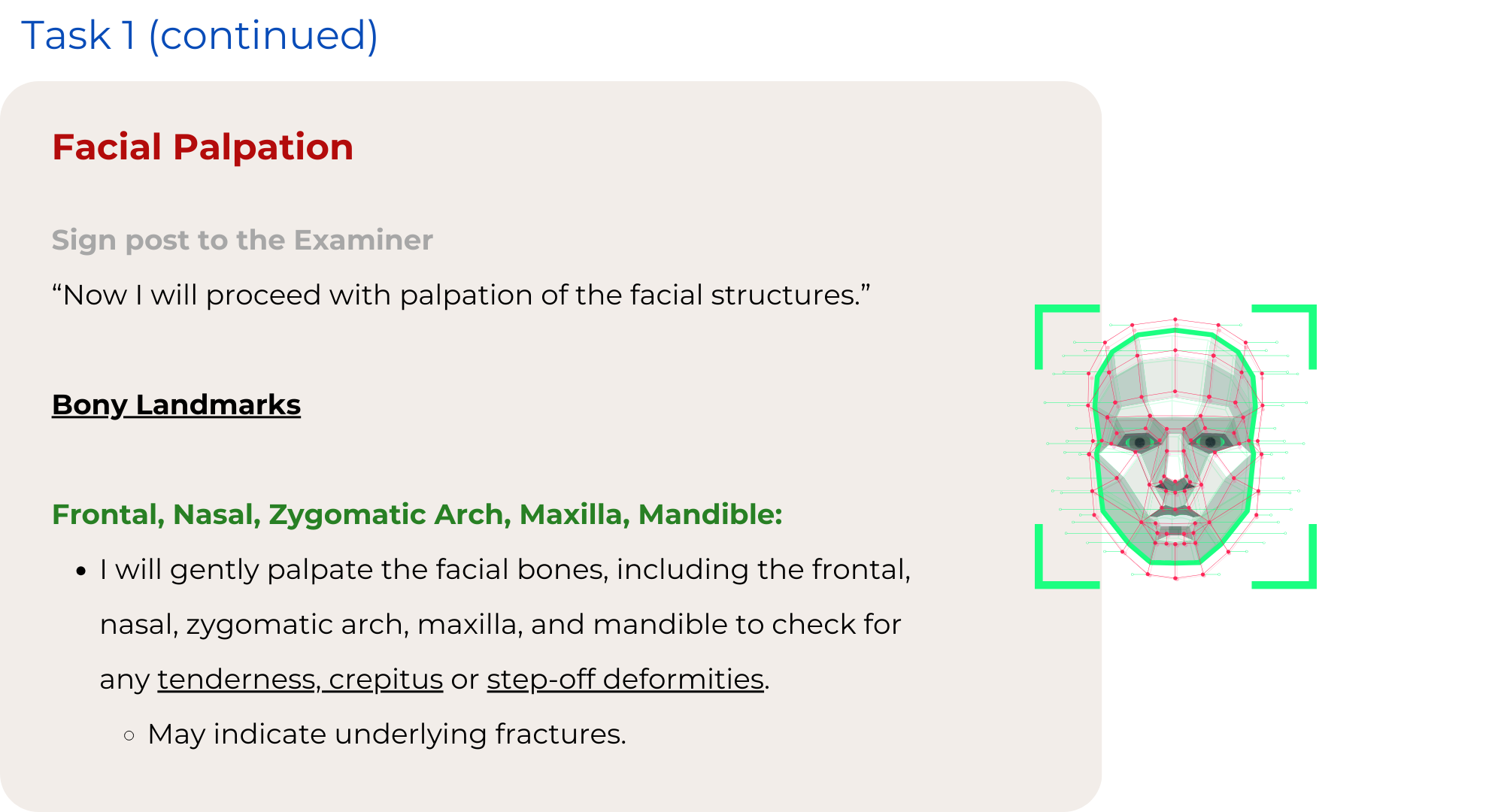Click the 'nasal, zygomatic arch, maxilla' text line
Viewport: 1489px width, 812px height.
(500, 624)
